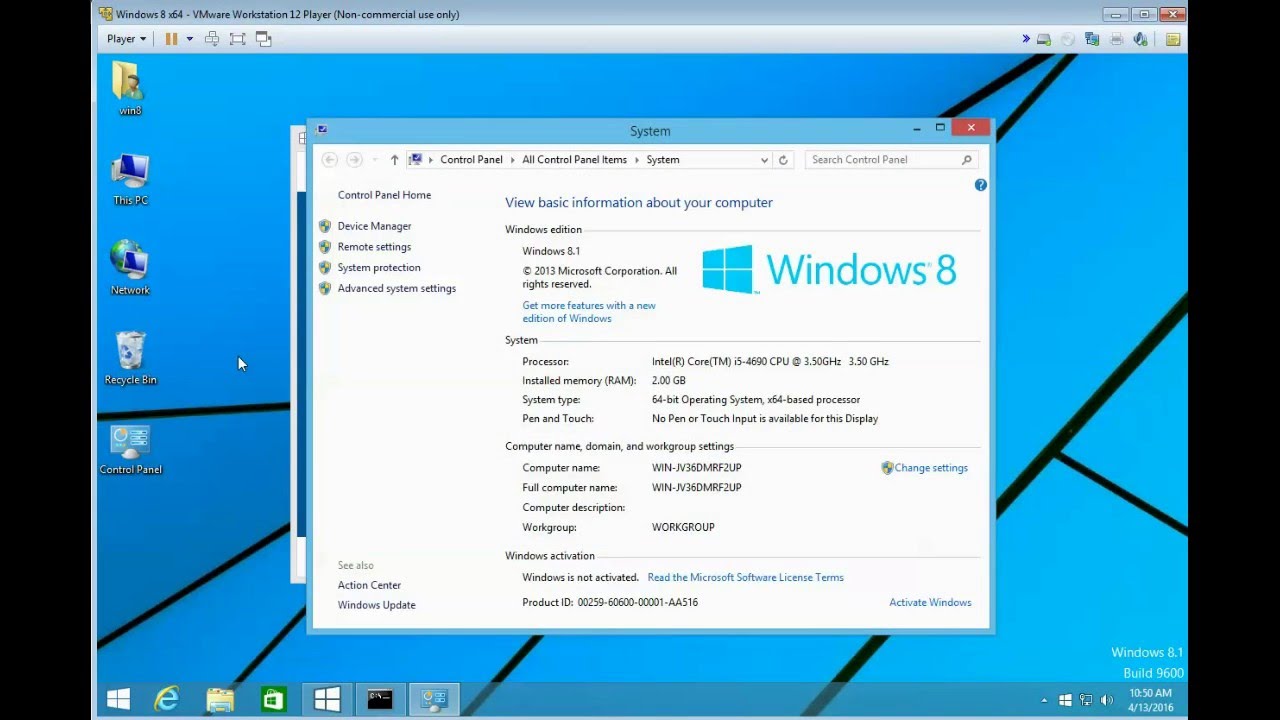Screen dimensions: 1280x720
Task: Open the volume control in system tray
Action: pos(1108,699)
